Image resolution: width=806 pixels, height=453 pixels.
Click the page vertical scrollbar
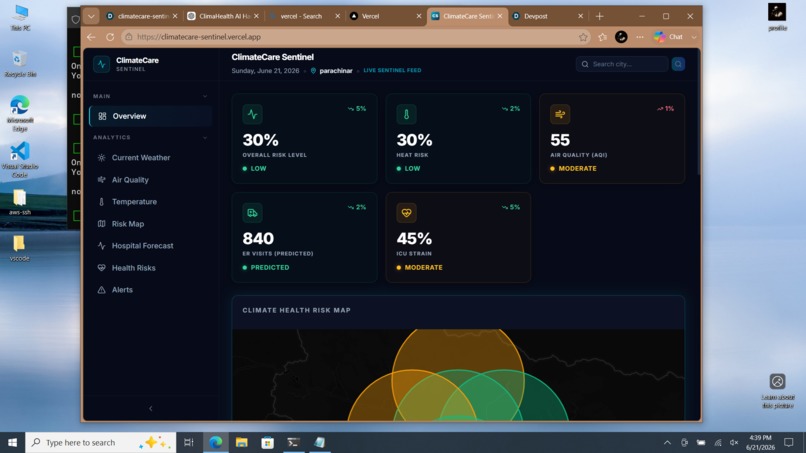[698, 113]
